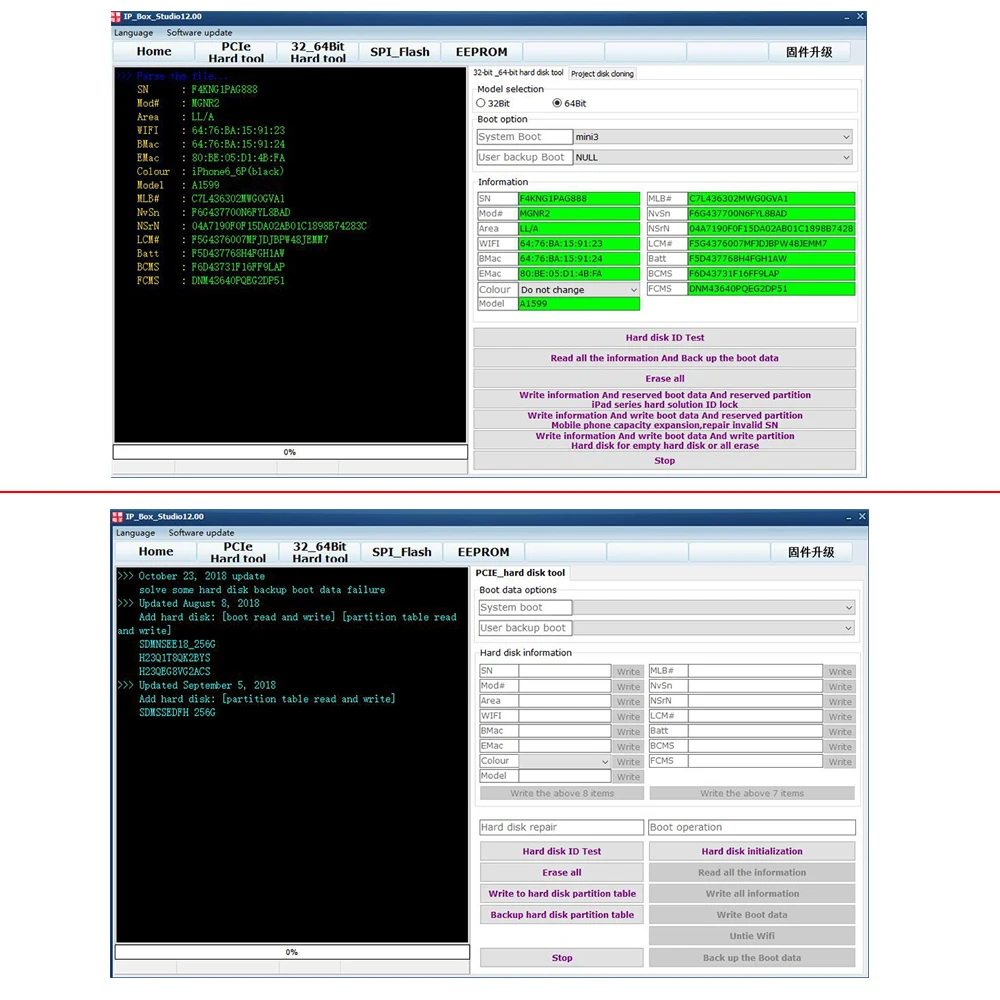Click Erase all in top window
The width and height of the screenshot is (1000, 1000).
(x=665, y=378)
